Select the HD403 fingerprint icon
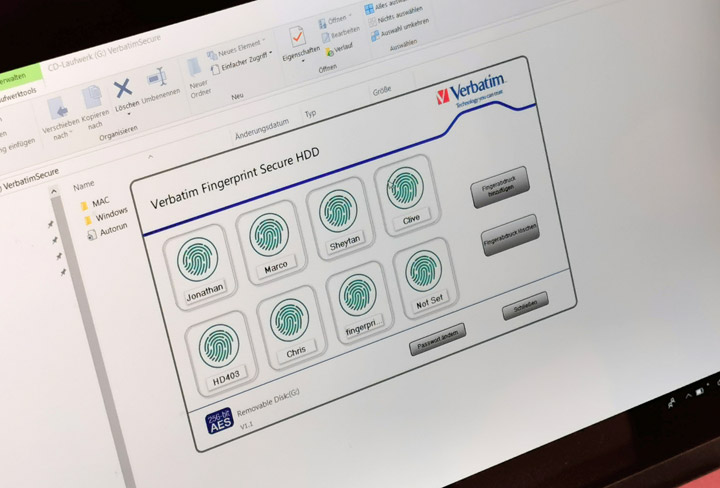This screenshot has width=720, height=488. coord(219,346)
